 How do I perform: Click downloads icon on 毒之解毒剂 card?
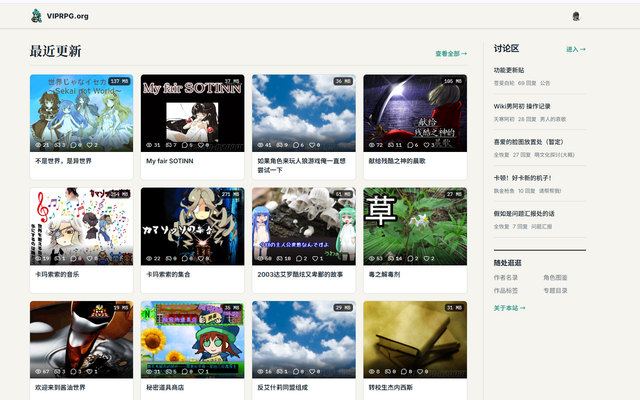click(x=391, y=258)
